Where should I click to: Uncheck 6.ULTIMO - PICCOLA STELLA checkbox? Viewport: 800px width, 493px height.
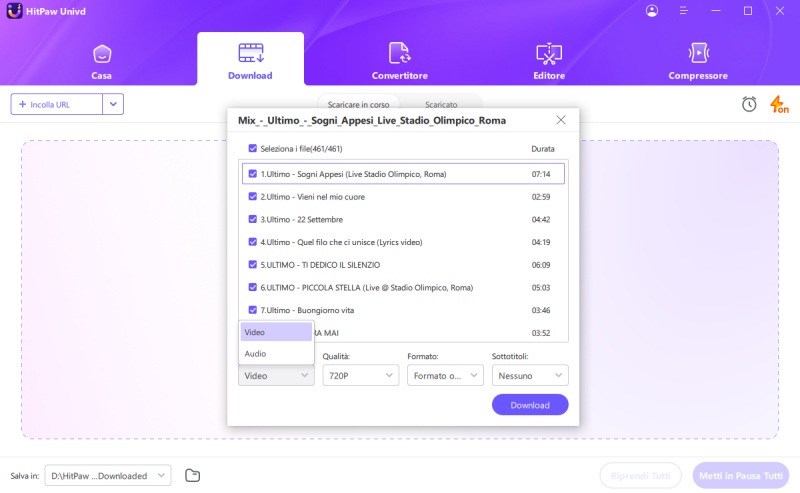(x=253, y=287)
